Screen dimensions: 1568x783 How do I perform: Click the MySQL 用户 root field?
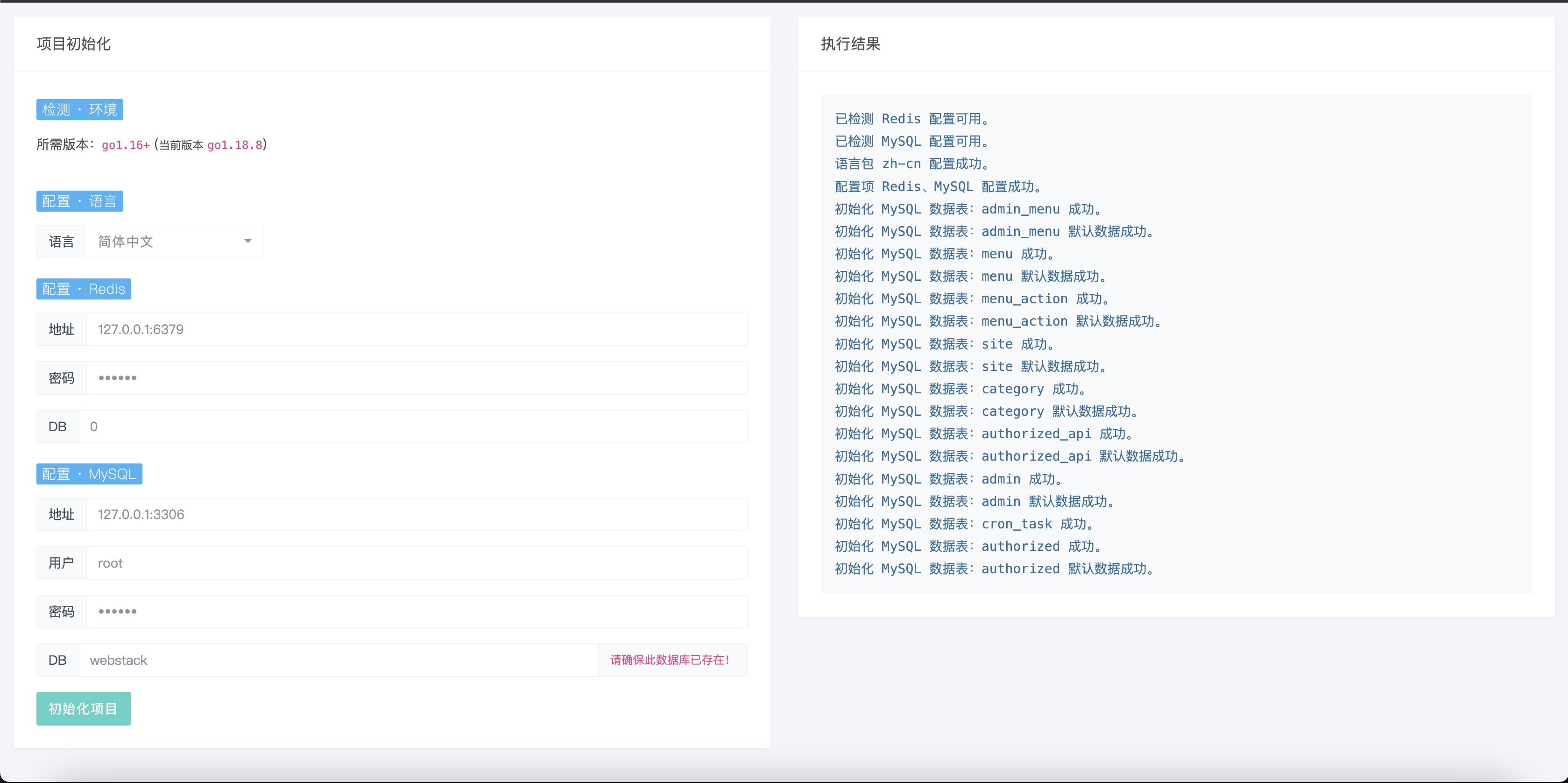pos(417,563)
